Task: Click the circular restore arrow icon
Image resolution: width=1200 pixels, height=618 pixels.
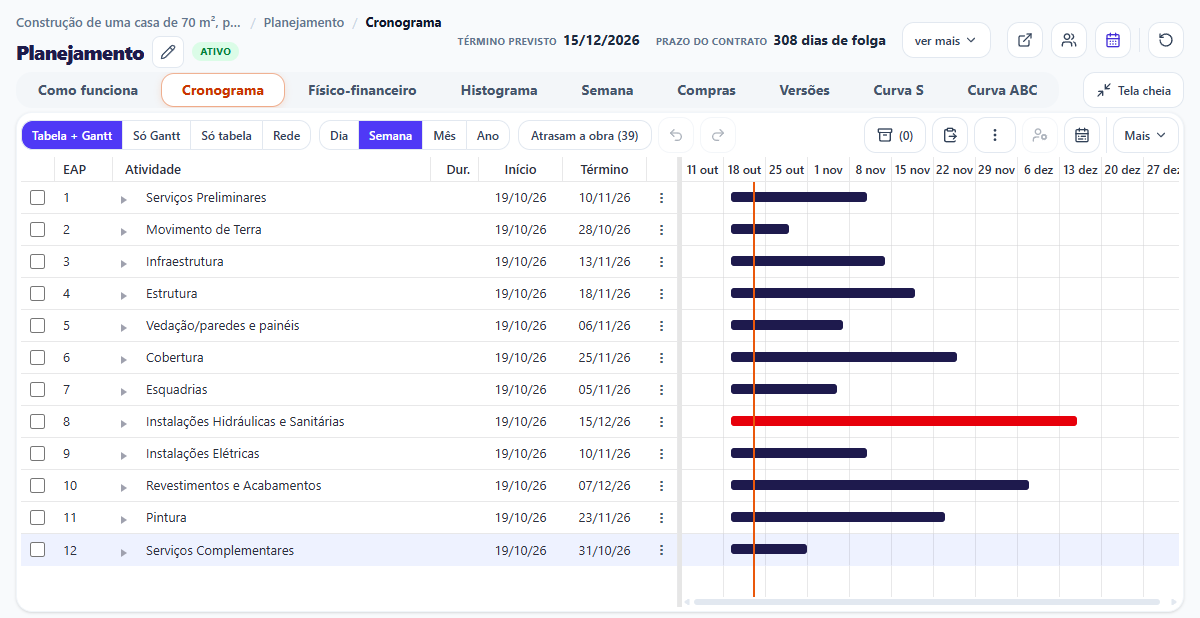Action: coord(1166,40)
